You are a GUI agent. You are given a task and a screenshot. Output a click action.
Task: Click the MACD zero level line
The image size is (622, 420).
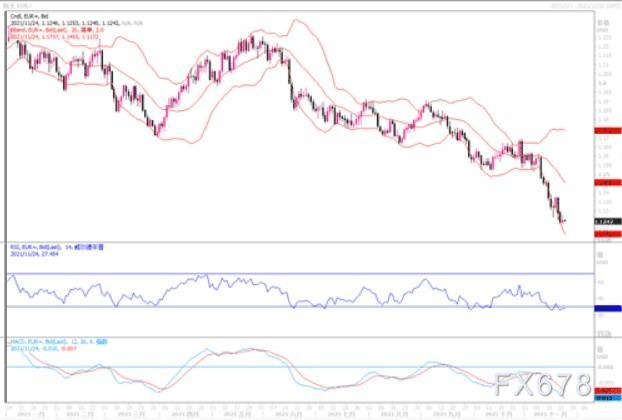(x=300, y=367)
